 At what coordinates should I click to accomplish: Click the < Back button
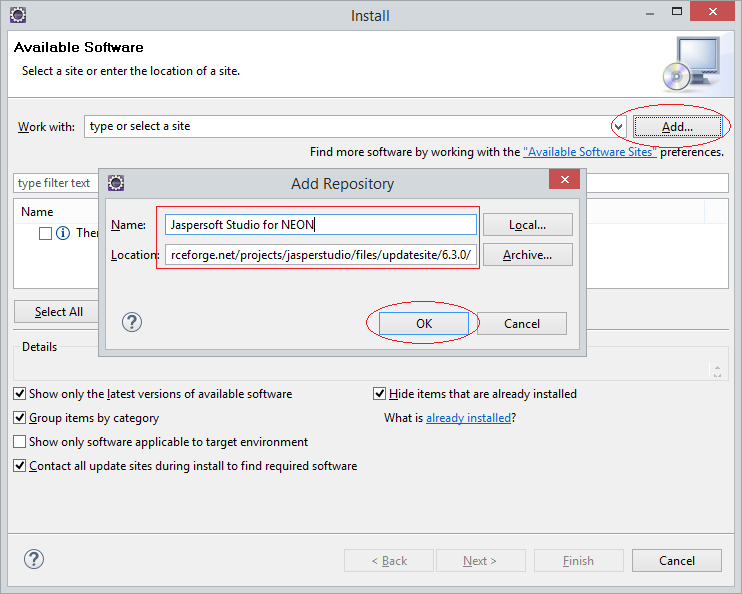389,561
